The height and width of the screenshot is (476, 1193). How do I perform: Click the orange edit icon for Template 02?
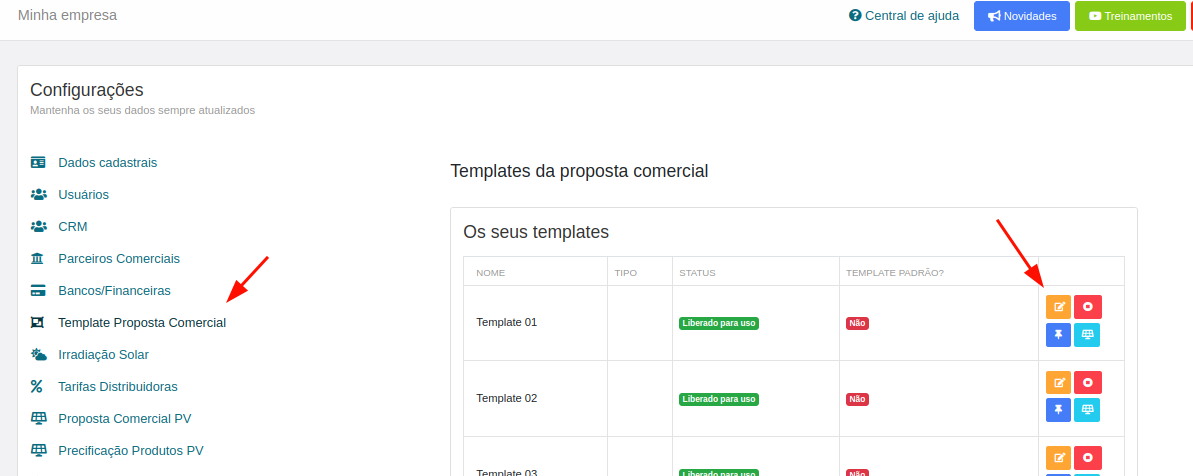point(1058,382)
